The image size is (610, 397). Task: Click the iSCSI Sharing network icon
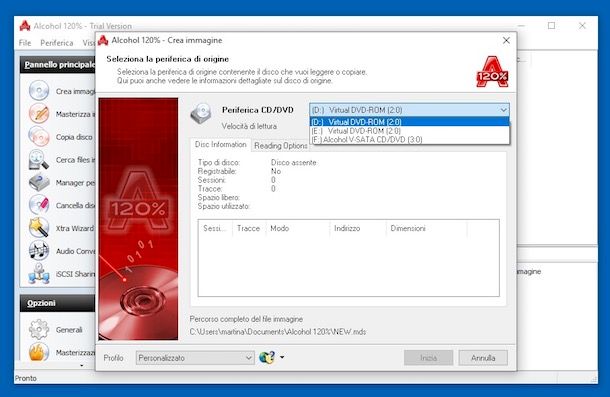(39, 274)
